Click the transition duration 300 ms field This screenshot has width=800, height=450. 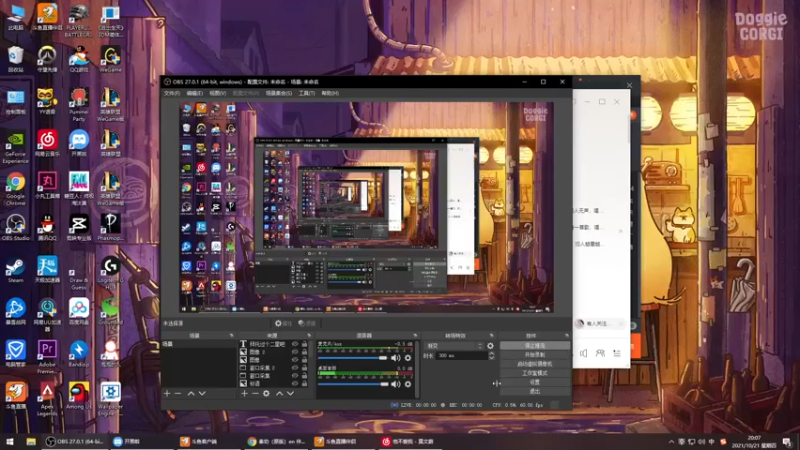[x=462, y=356]
